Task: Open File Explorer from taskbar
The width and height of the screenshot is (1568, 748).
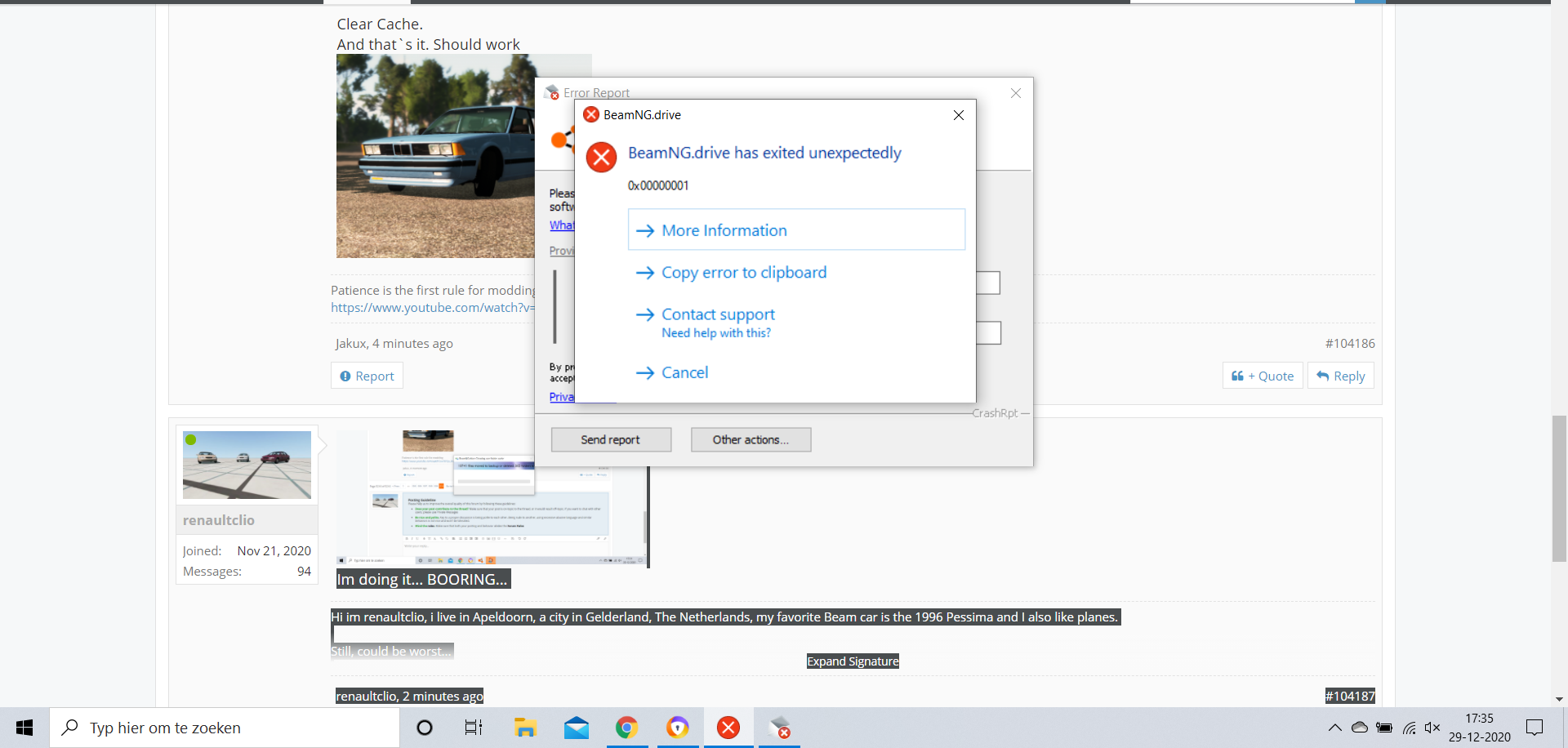Action: pyautogui.click(x=525, y=728)
